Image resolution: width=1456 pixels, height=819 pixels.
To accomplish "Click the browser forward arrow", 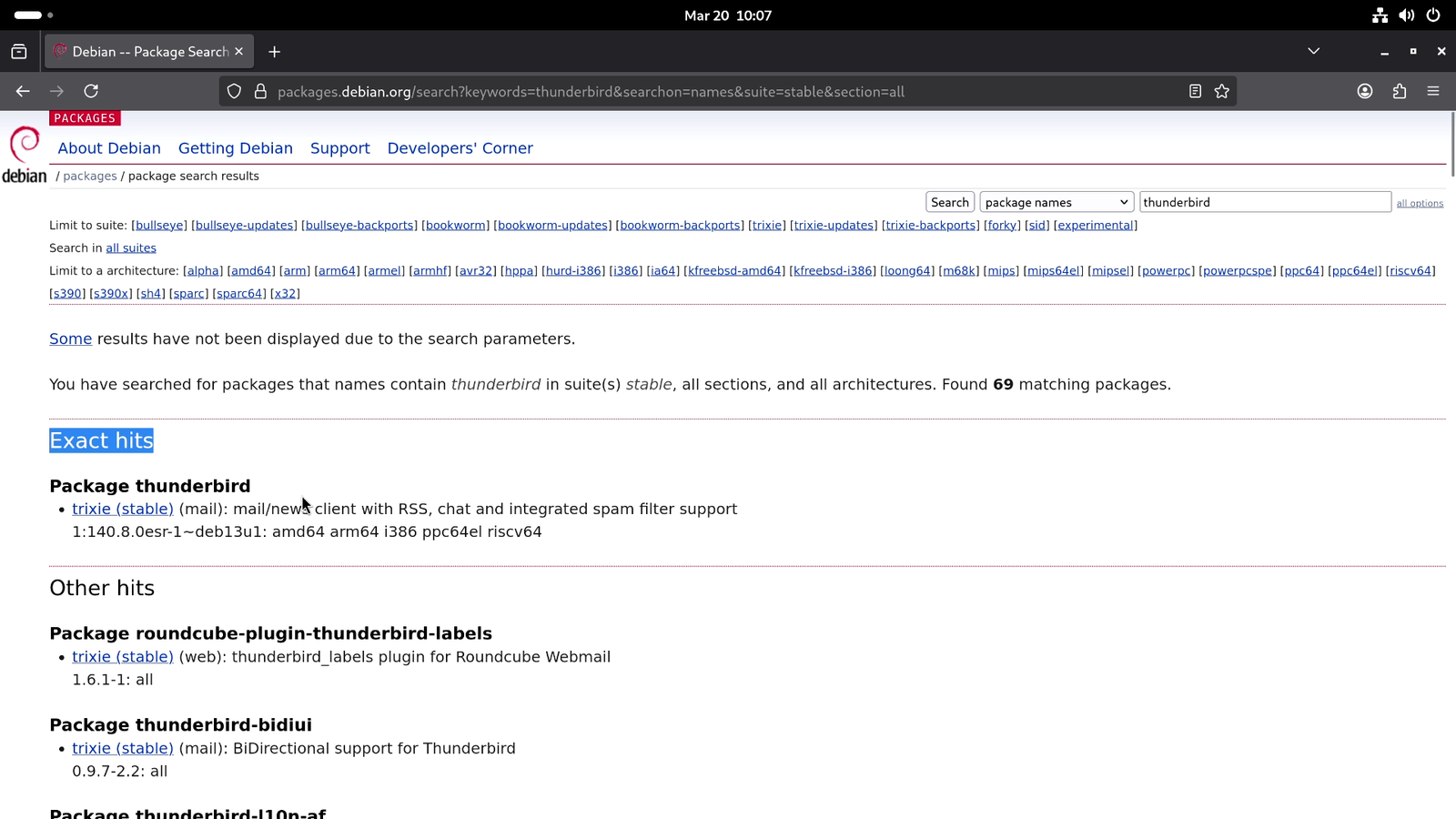I will (x=56, y=91).
